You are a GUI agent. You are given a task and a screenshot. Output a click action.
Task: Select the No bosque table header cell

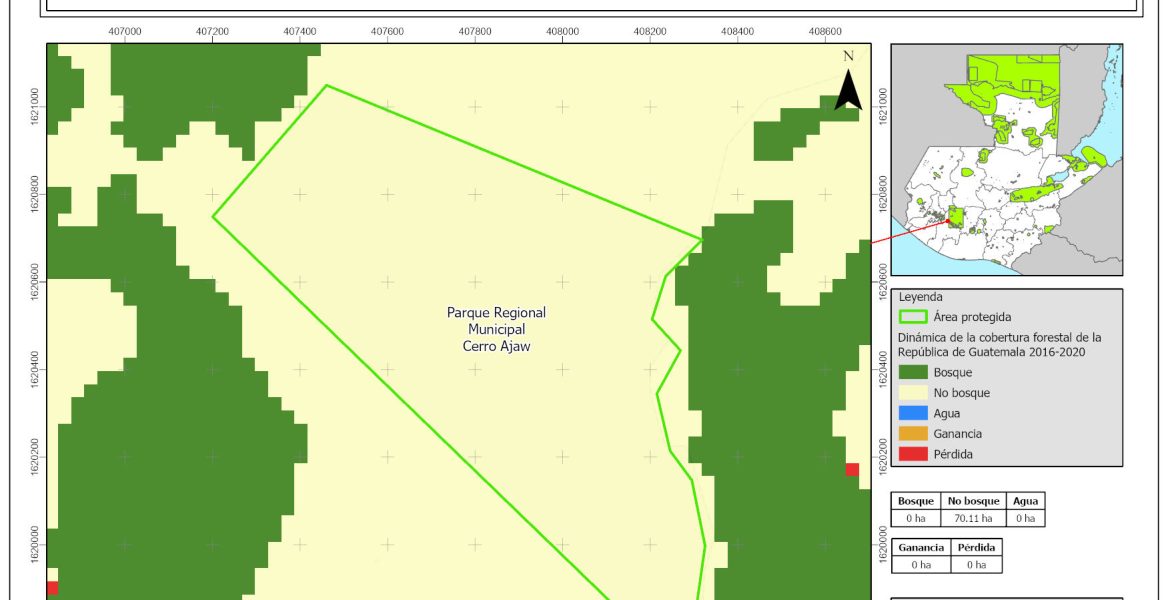971,501
